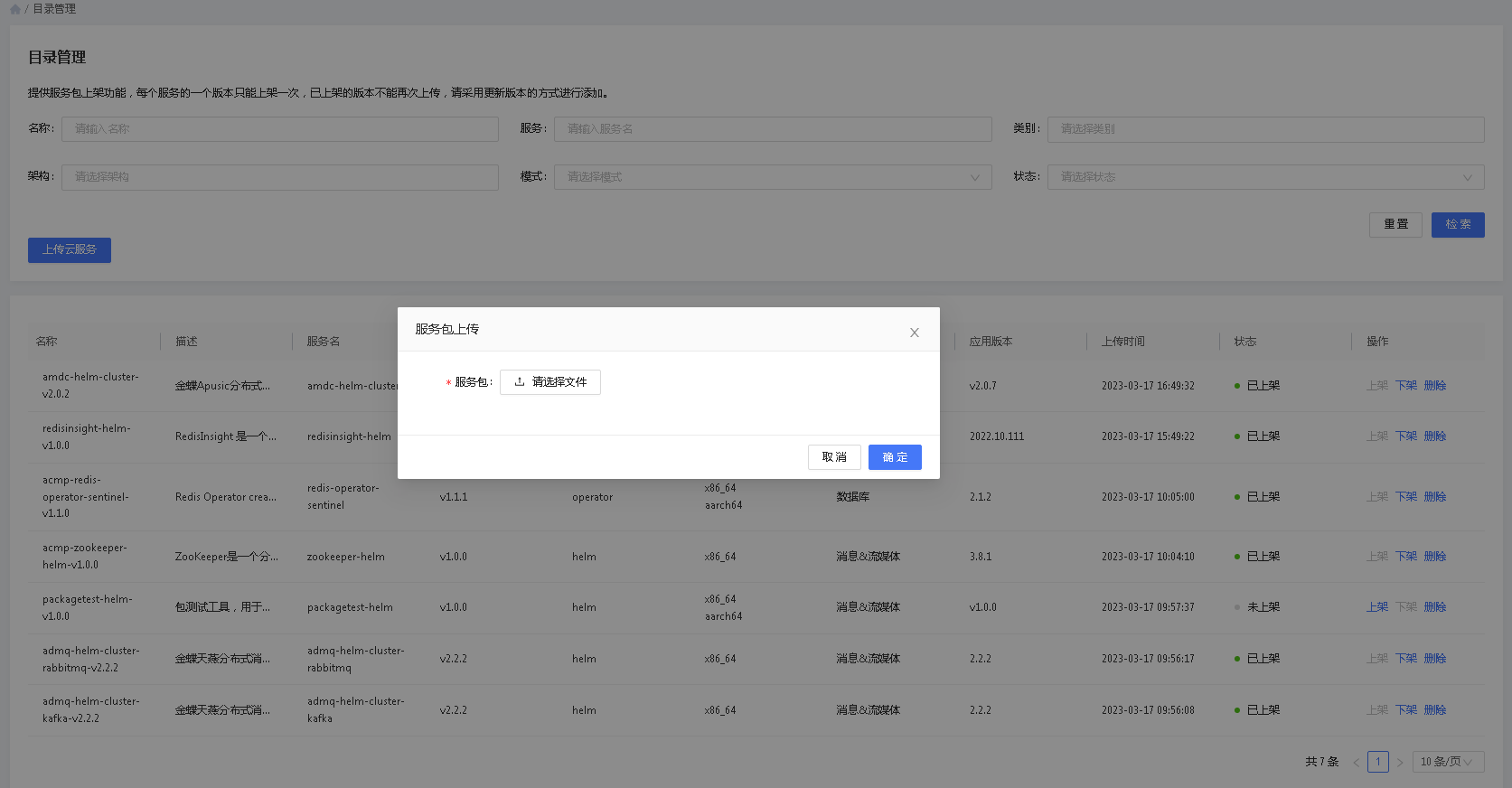Confirm upload with 确定 button
Image resolution: width=1512 pixels, height=788 pixels.
(x=894, y=457)
